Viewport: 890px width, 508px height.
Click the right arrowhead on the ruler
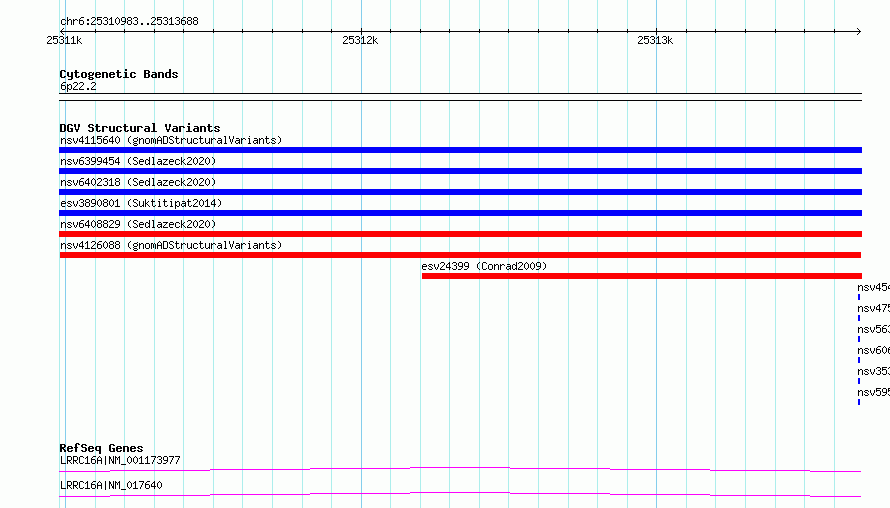pyautogui.click(x=859, y=31)
